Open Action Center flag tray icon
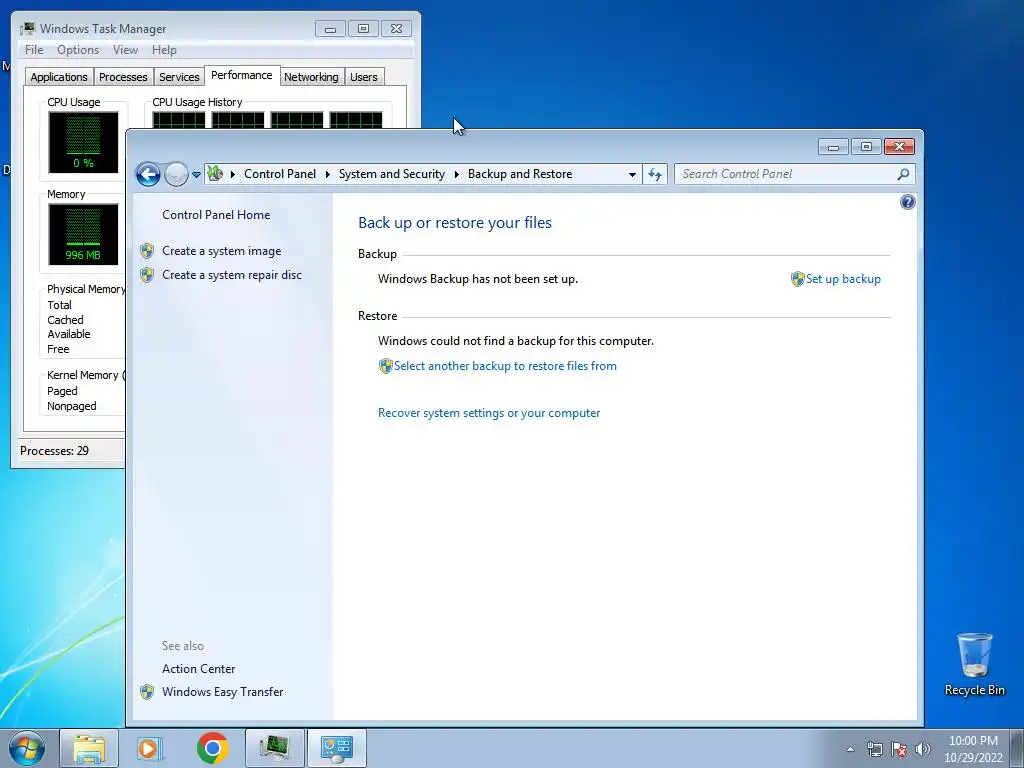The width and height of the screenshot is (1024, 768). [899, 749]
